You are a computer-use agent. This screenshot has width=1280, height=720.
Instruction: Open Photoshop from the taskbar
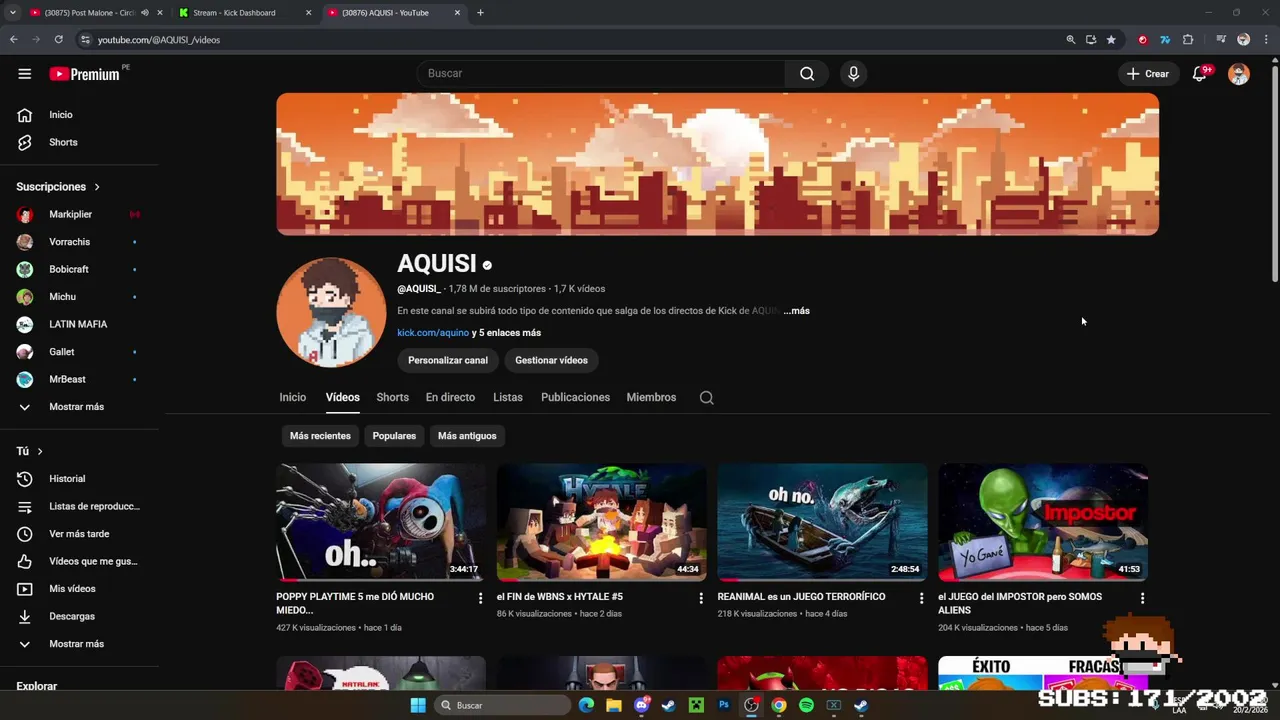[724, 705]
